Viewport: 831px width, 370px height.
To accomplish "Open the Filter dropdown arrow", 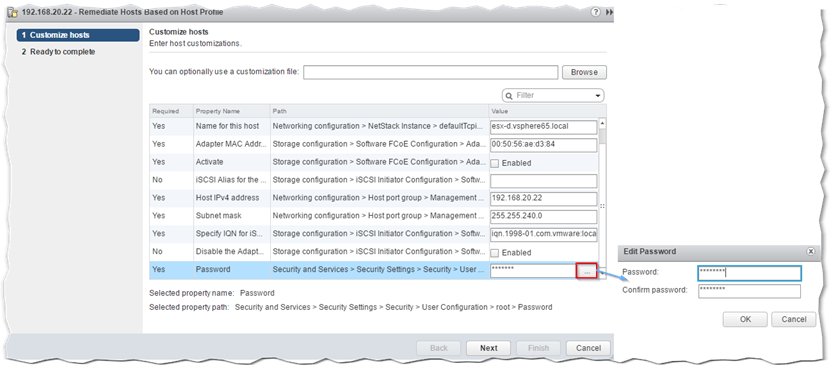I will pyautogui.click(x=598, y=96).
